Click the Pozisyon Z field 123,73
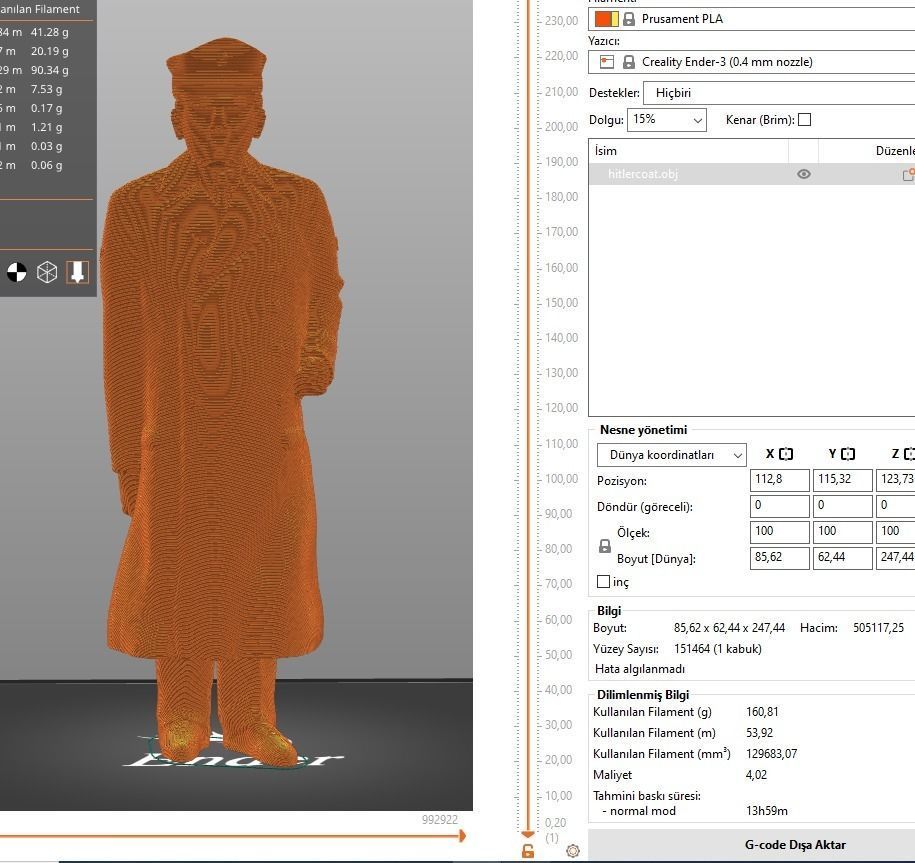915x863 pixels. pyautogui.click(x=896, y=480)
